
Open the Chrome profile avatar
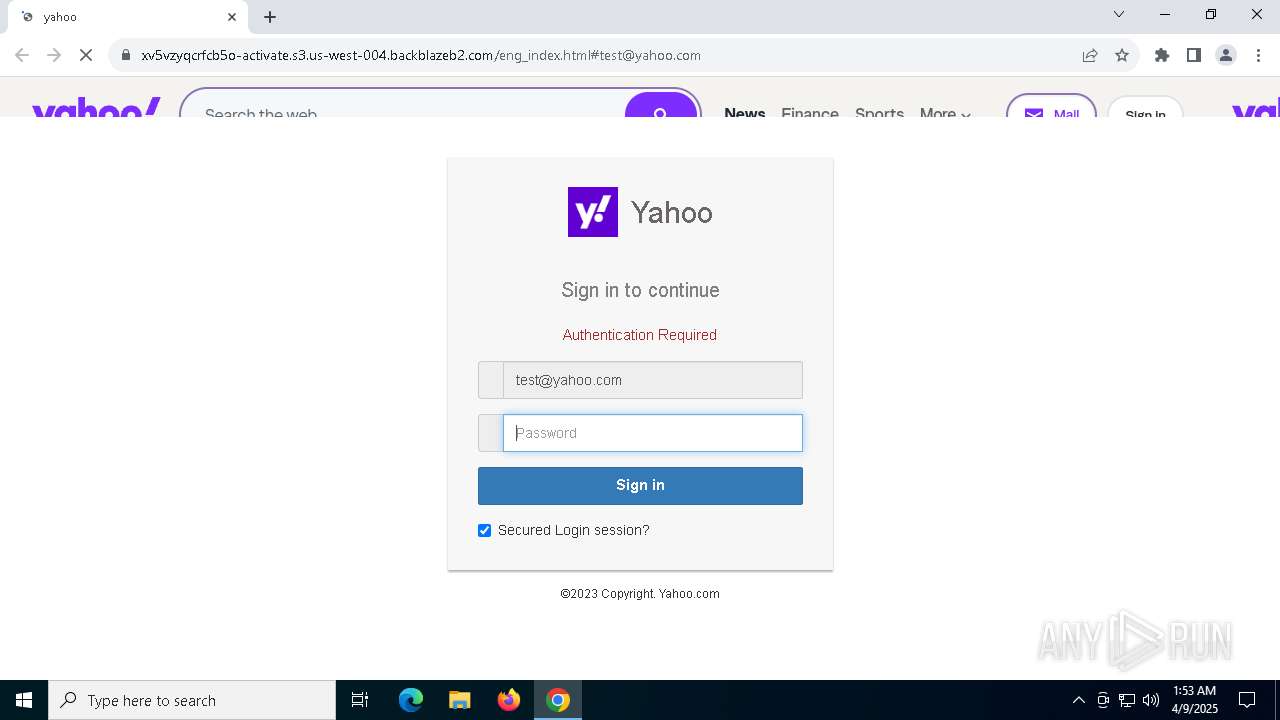1226,55
